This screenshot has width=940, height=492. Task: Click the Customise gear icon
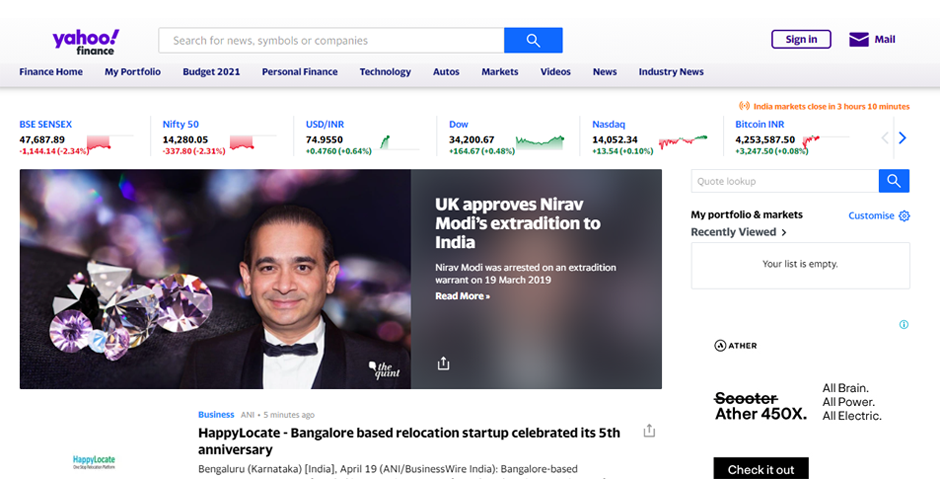coord(904,216)
